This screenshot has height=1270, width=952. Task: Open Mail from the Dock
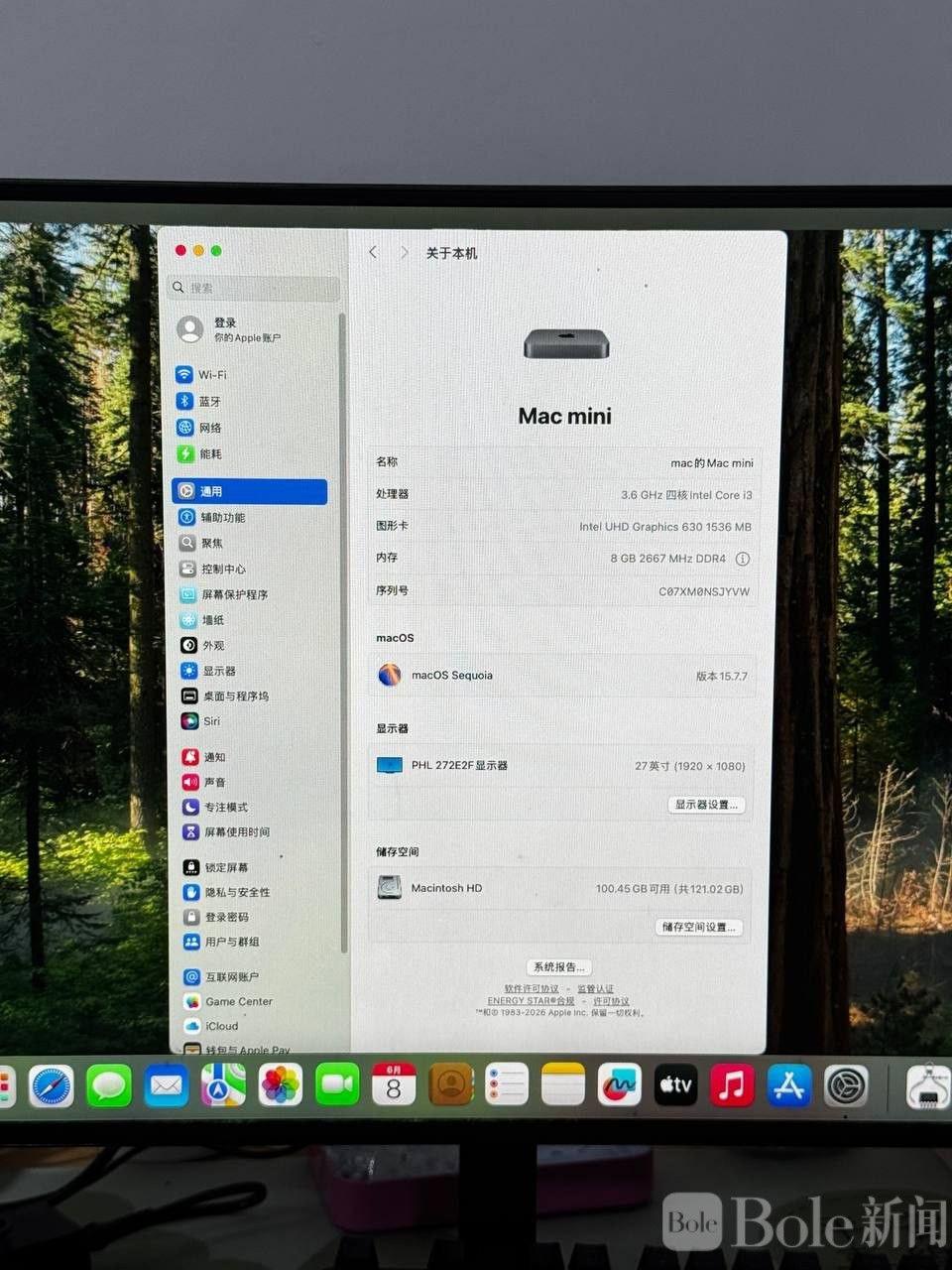[167, 1085]
